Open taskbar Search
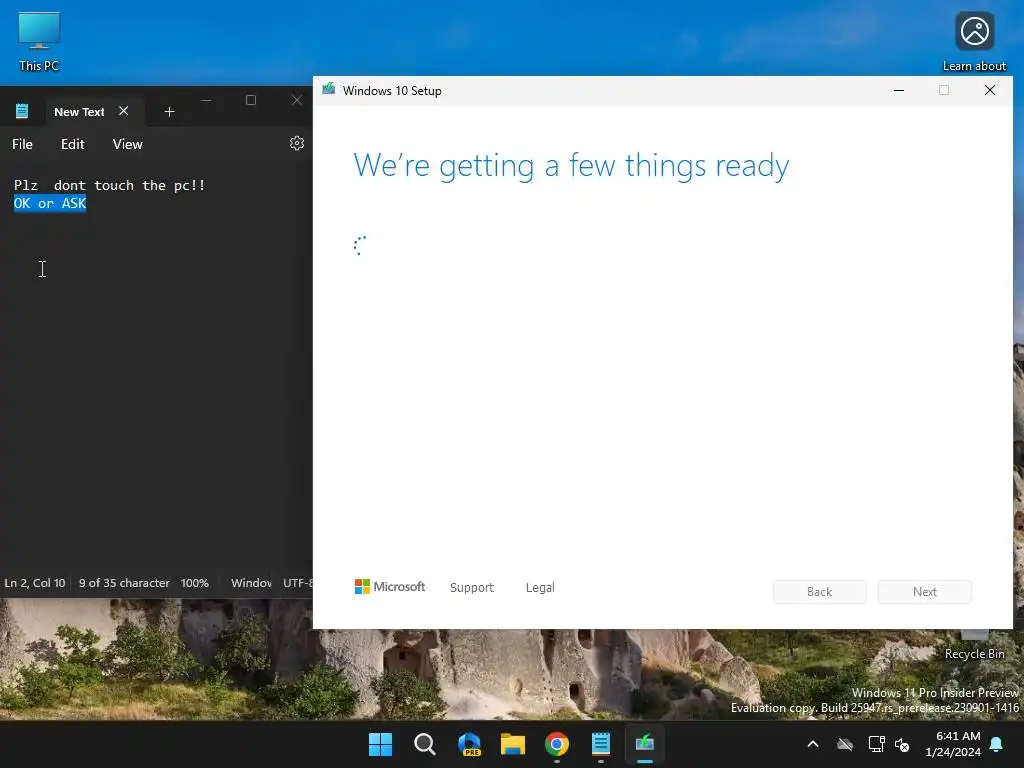The image size is (1024, 768). (x=424, y=744)
